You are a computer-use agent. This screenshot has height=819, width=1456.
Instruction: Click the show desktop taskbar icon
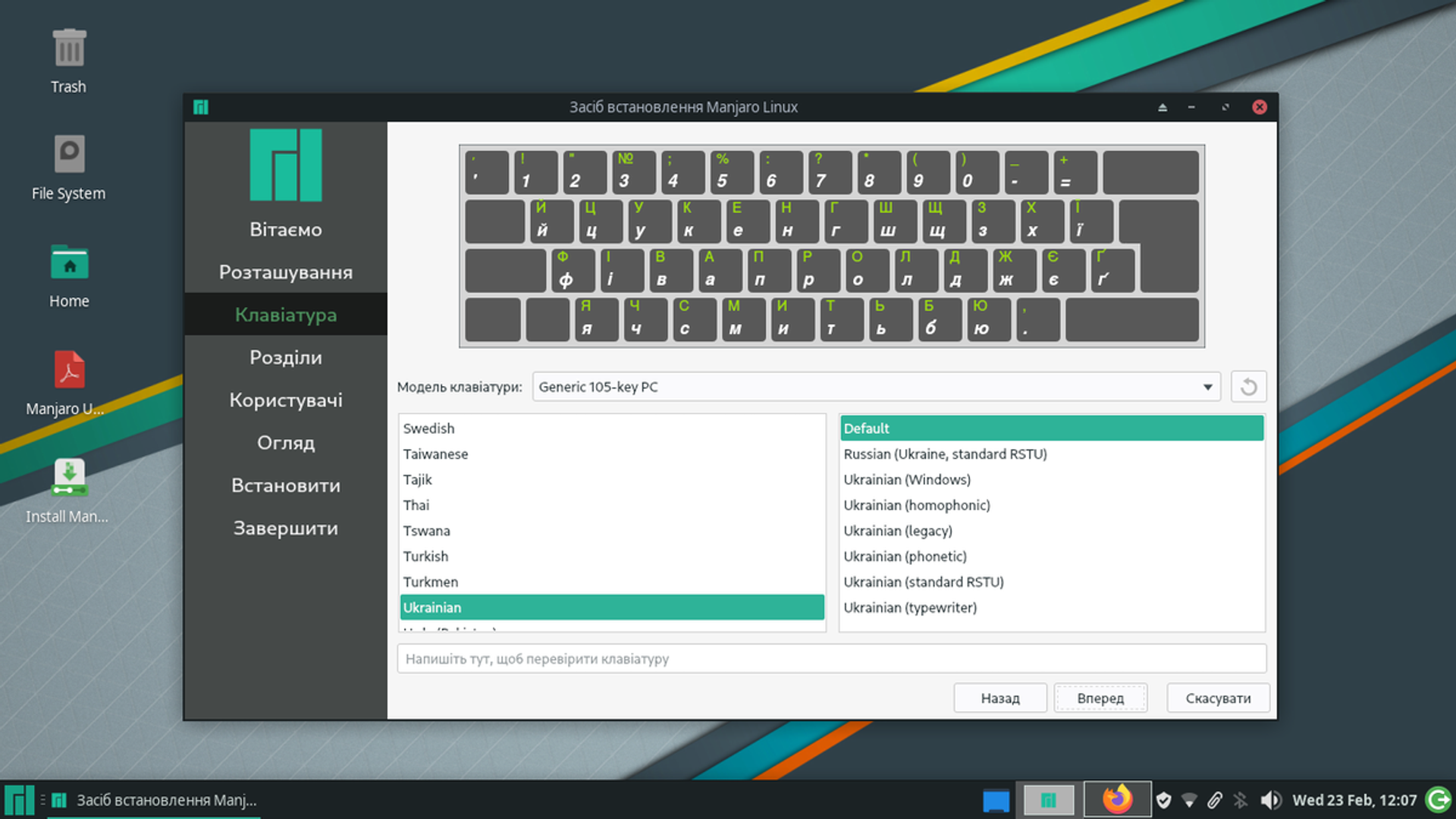tap(996, 800)
